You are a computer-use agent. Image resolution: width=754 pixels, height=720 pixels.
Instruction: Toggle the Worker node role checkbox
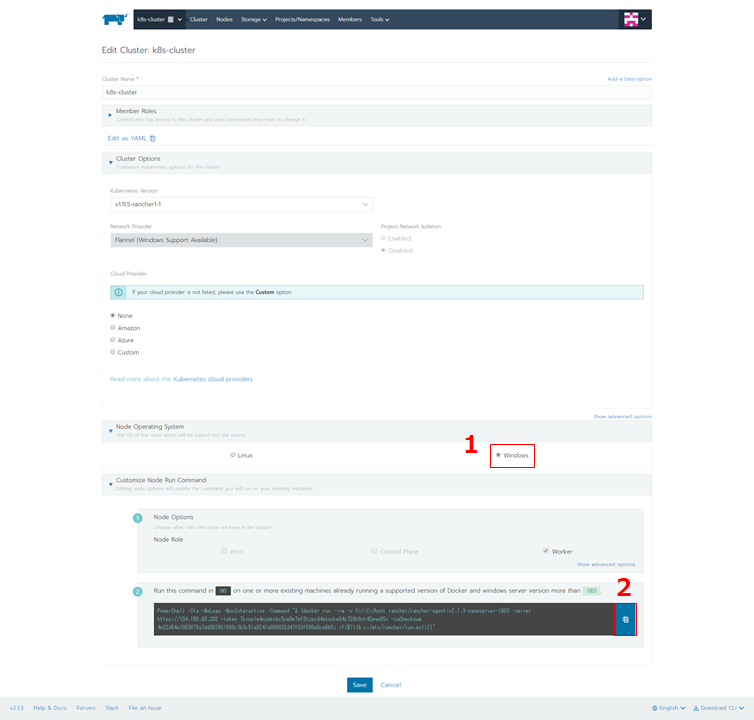546,551
